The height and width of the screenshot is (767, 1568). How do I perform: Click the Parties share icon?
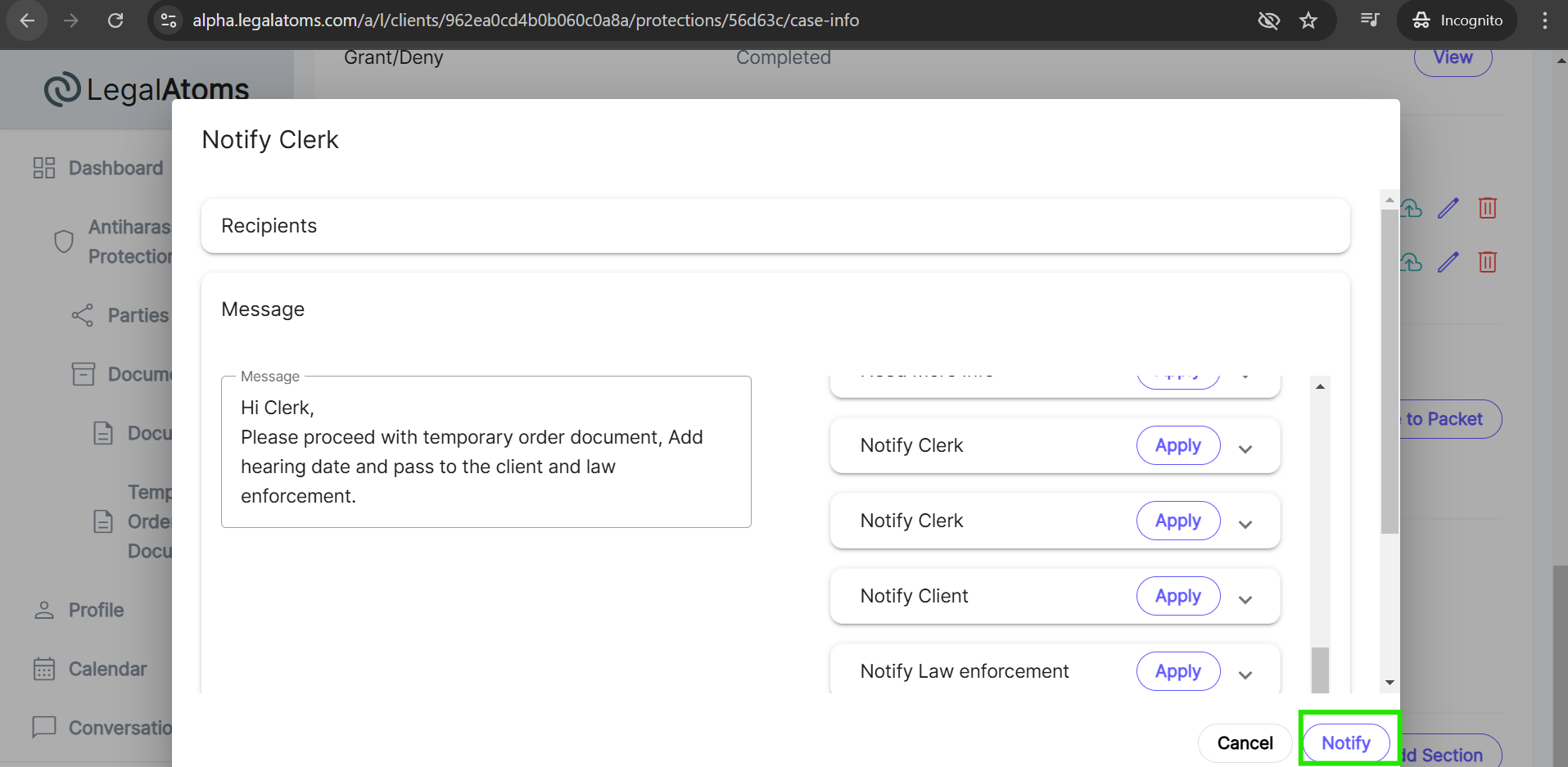(x=82, y=315)
